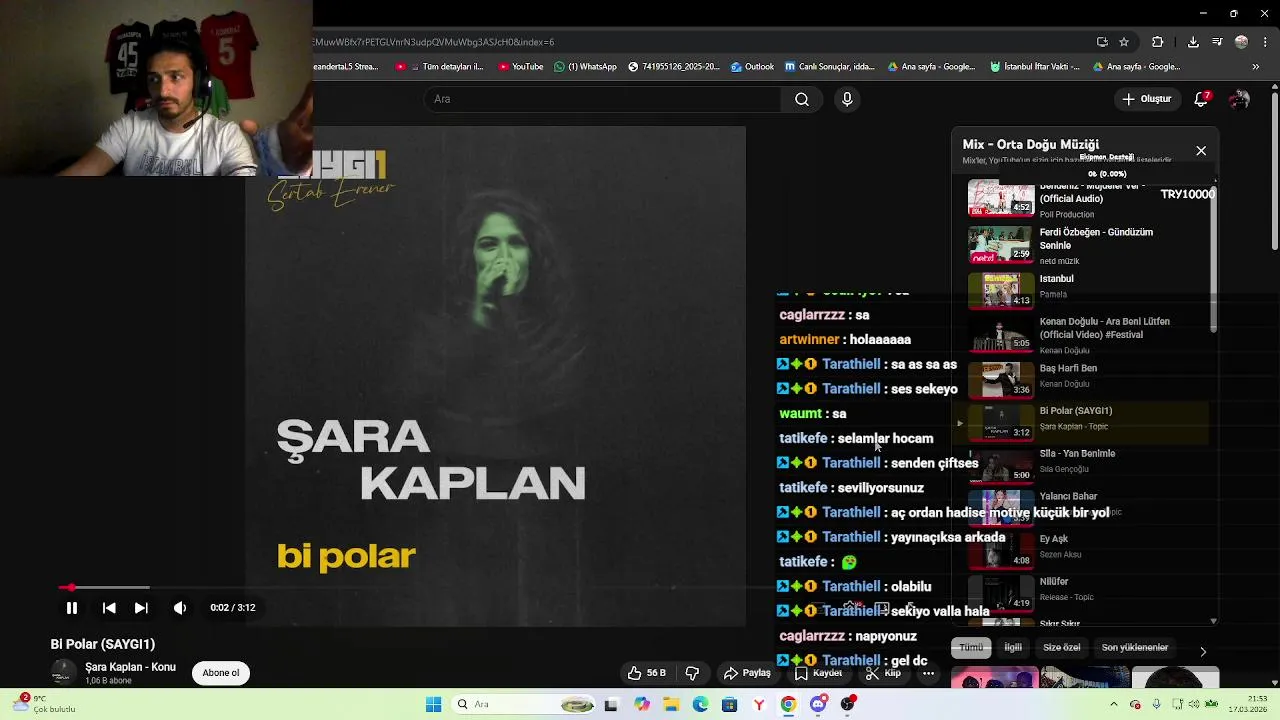Go to the previous video in playlist
This screenshot has width=1280, height=720.
[109, 607]
